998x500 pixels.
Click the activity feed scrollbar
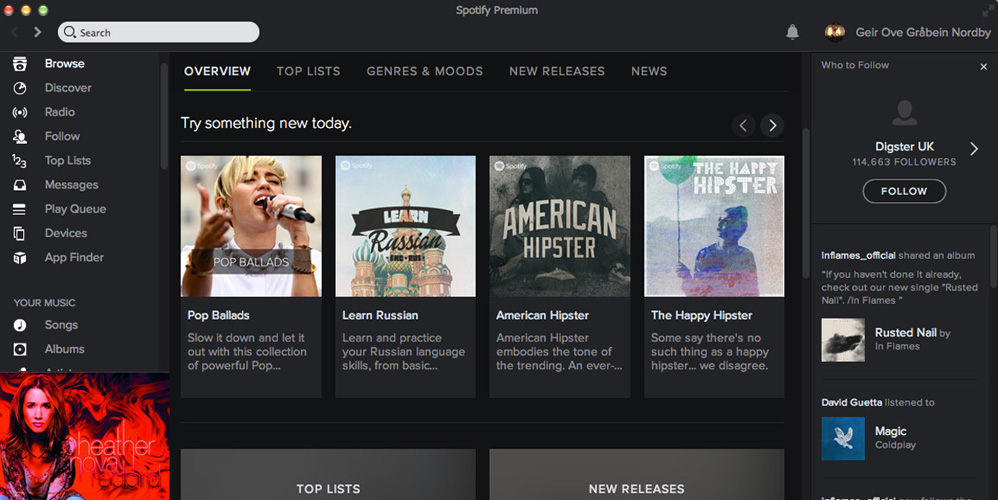(x=994, y=254)
